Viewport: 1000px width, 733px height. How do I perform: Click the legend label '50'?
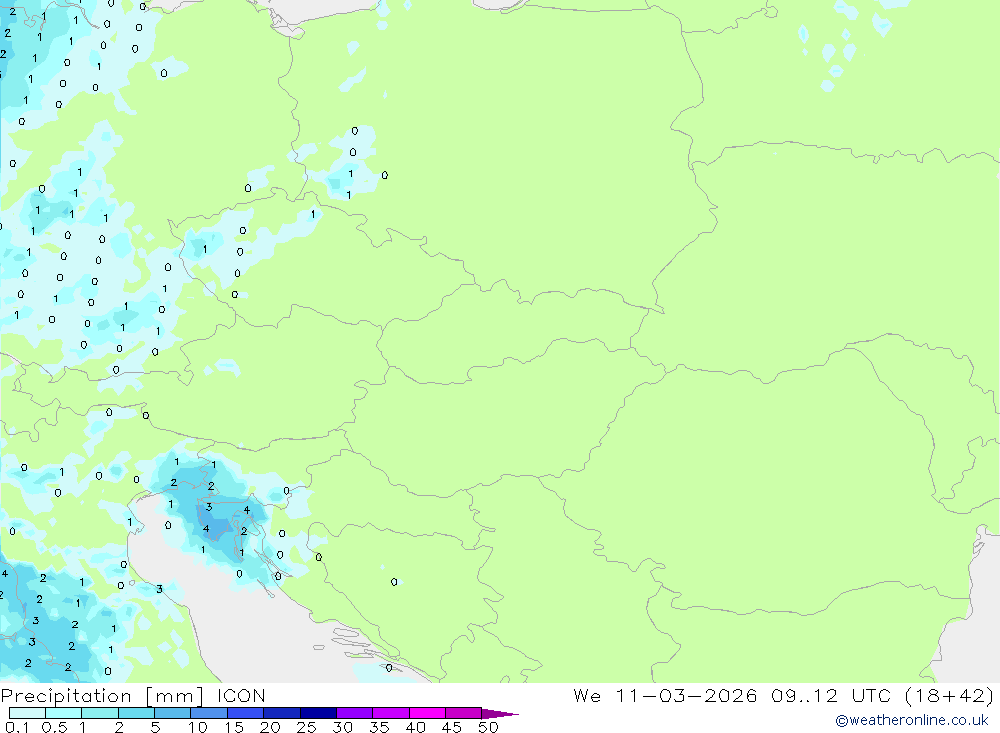(x=488, y=727)
